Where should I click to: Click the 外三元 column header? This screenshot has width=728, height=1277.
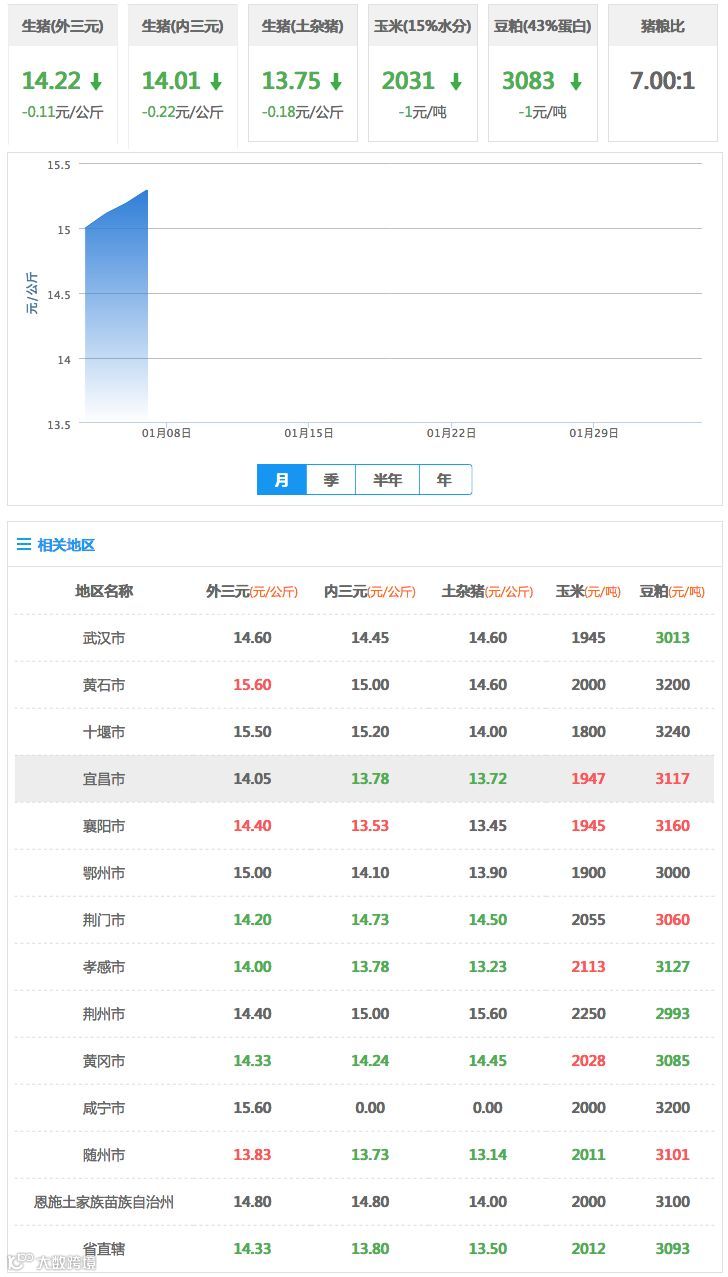(252, 591)
